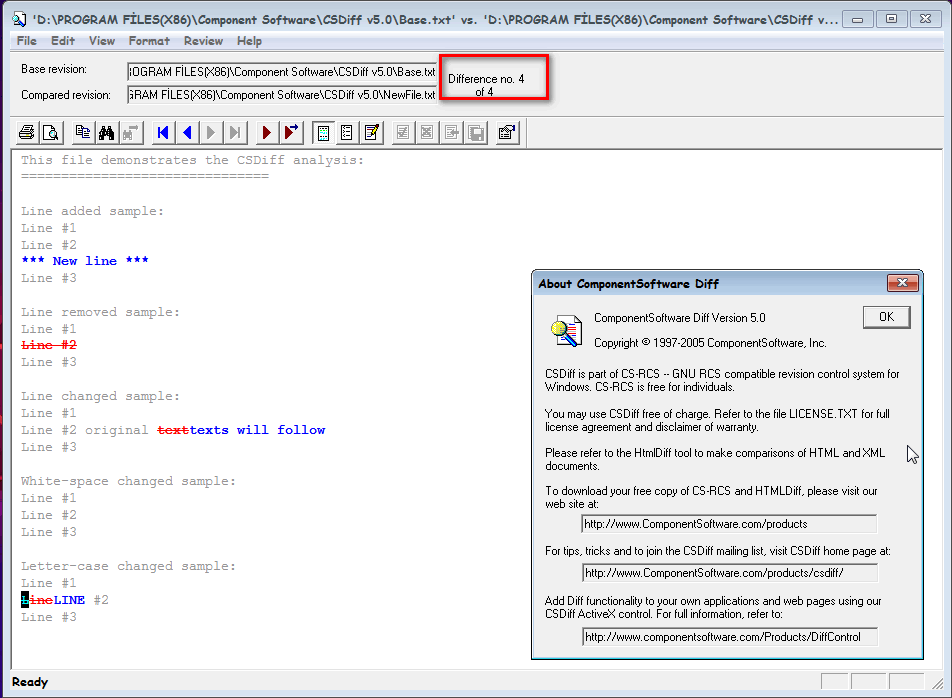Close the About ComponentSoftware Diff dialog
This screenshot has width=952, height=698.
tap(902, 283)
